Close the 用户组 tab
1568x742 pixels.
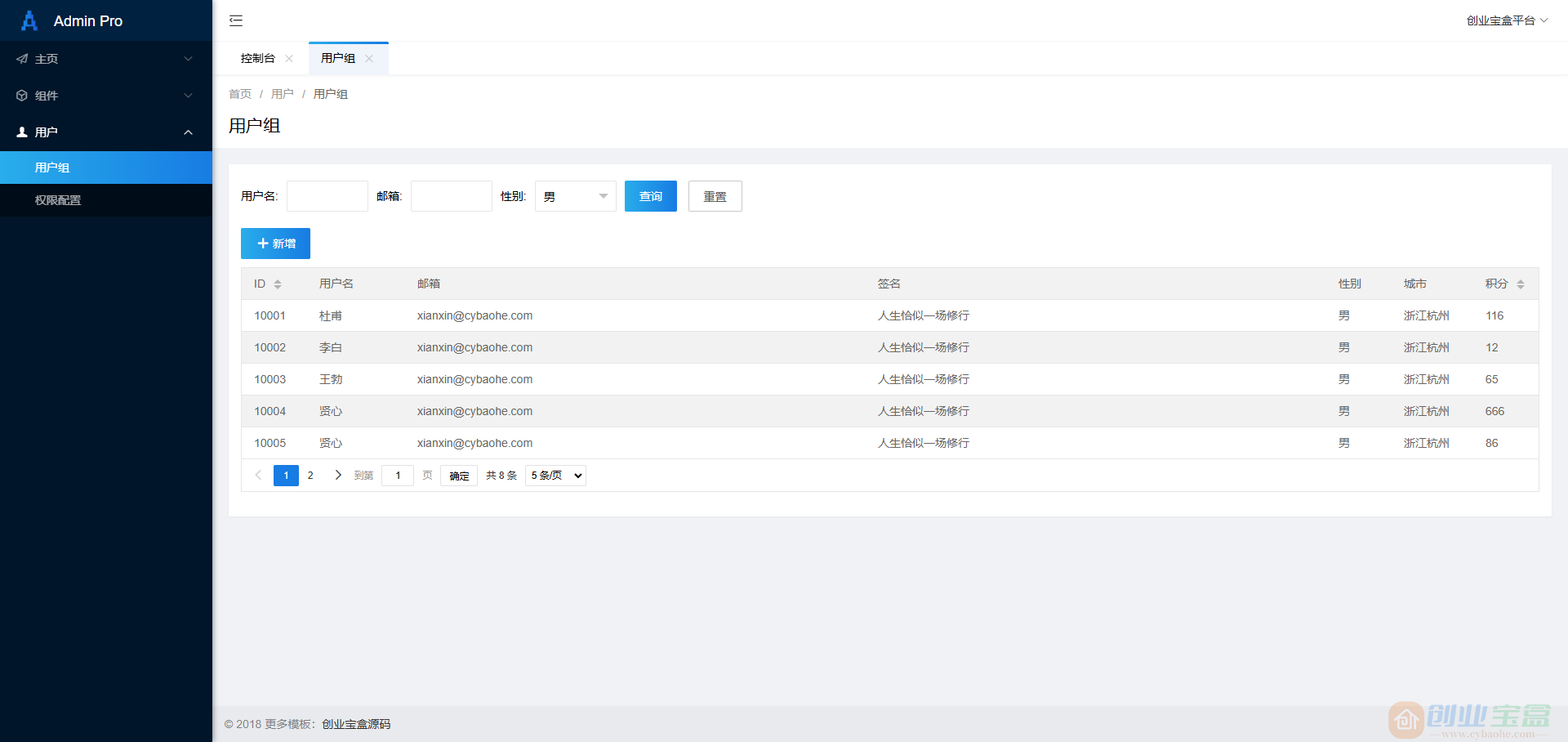[369, 58]
